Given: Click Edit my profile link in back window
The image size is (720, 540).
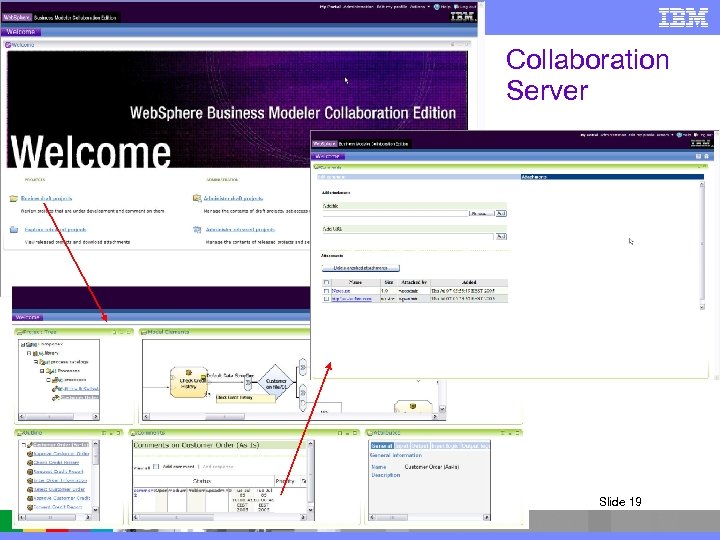Looking at the screenshot, I should (x=391, y=7).
